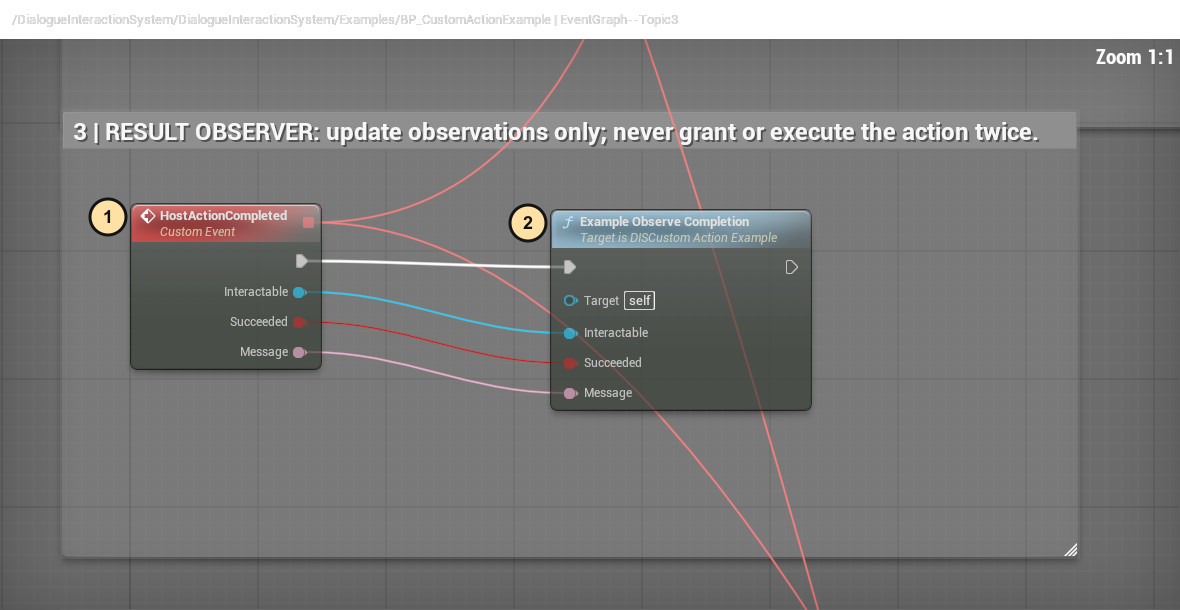Click 'Target is DISCustom Action Example' subtitle
The image size is (1180, 610).
point(678,238)
